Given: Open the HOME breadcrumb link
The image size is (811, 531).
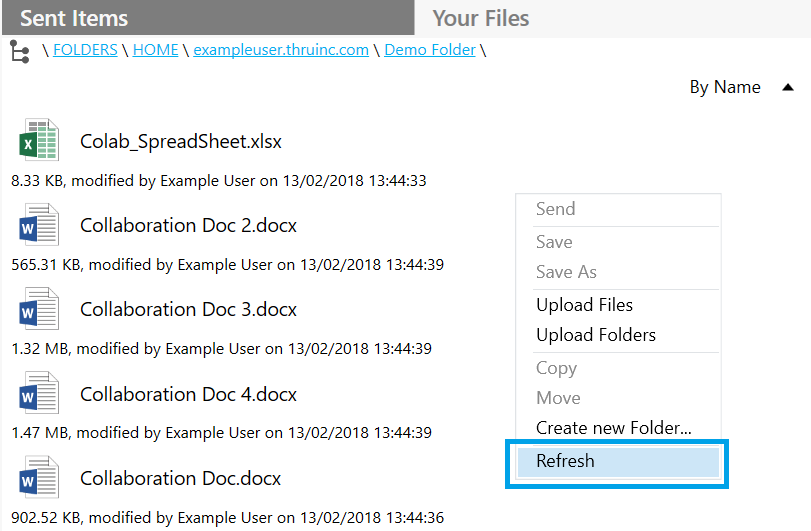Looking at the screenshot, I should pyautogui.click(x=156, y=50).
